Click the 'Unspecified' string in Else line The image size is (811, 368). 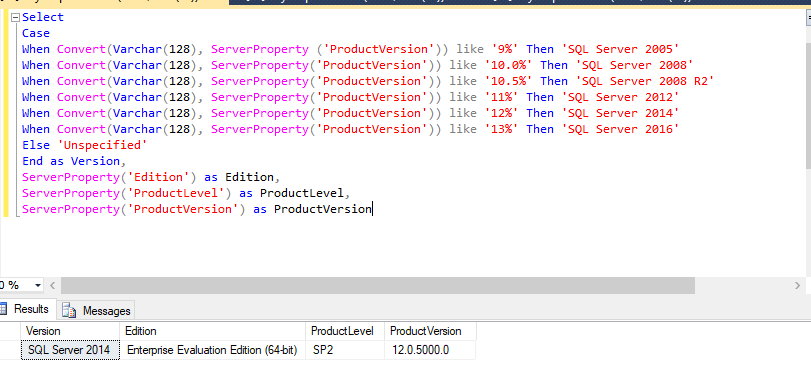point(102,145)
